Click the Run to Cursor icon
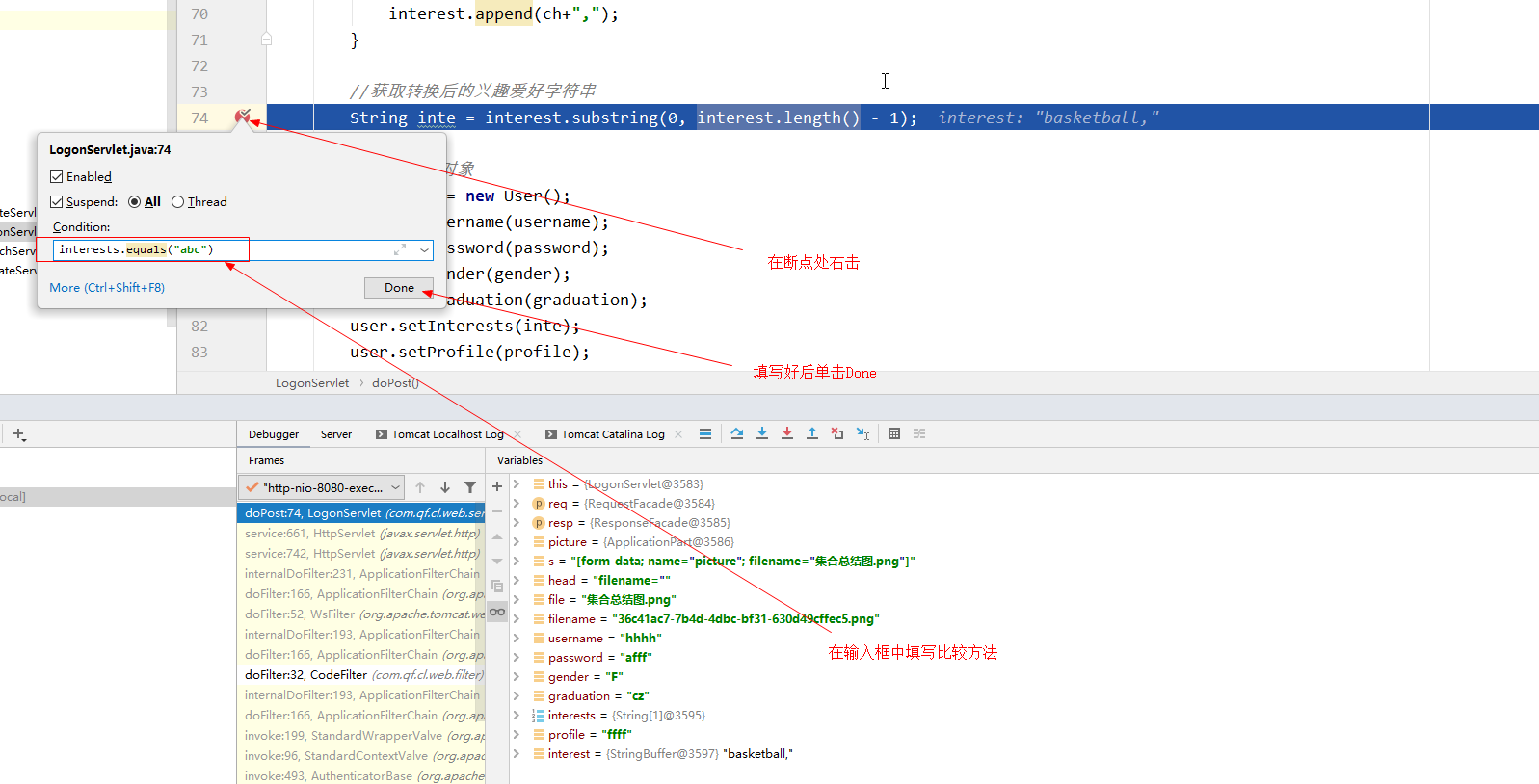The height and width of the screenshot is (784, 1539). [862, 433]
